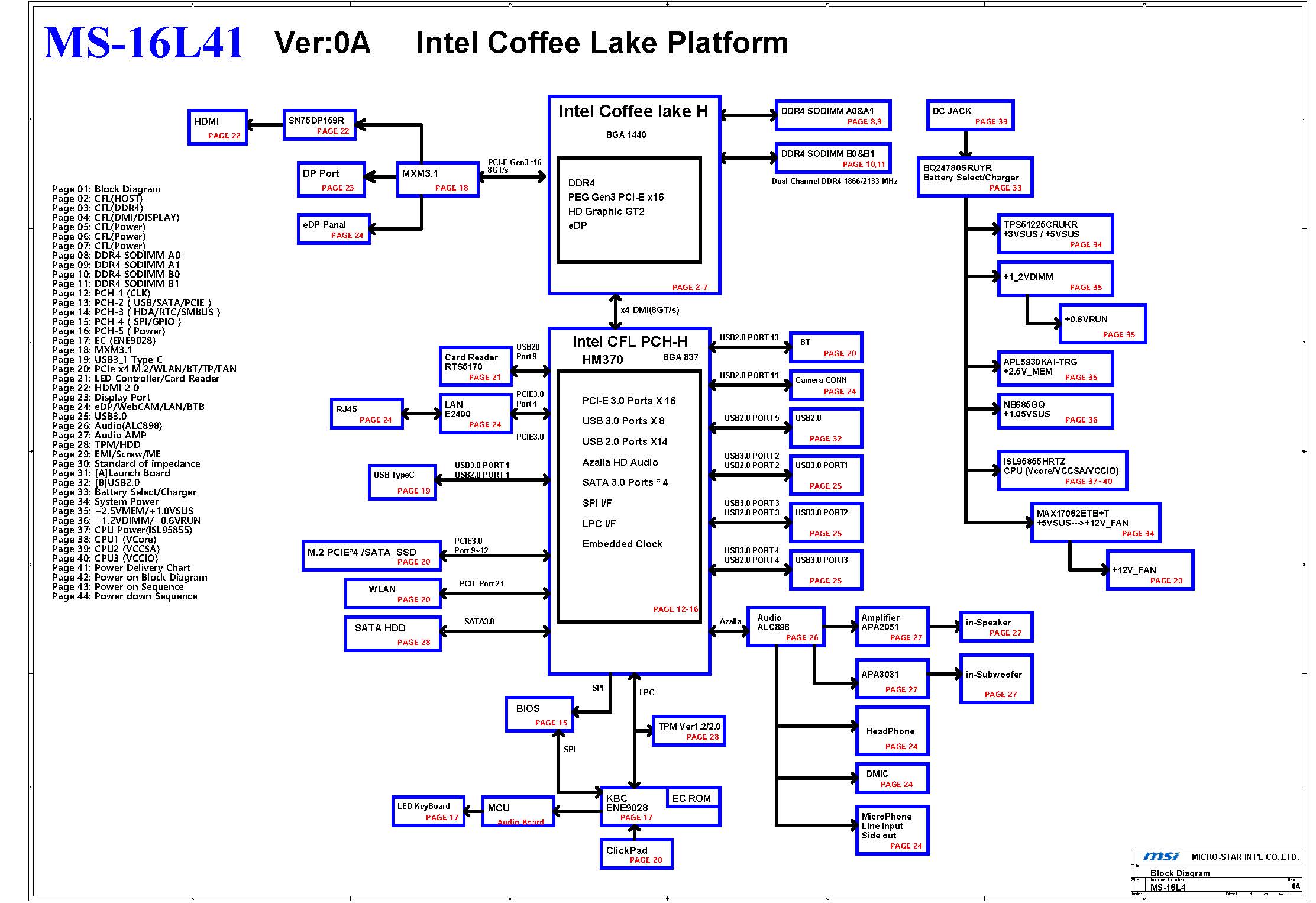Select the BIOS block
Image resolution: width=1316 pixels, height=903 pixels.
[x=540, y=714]
